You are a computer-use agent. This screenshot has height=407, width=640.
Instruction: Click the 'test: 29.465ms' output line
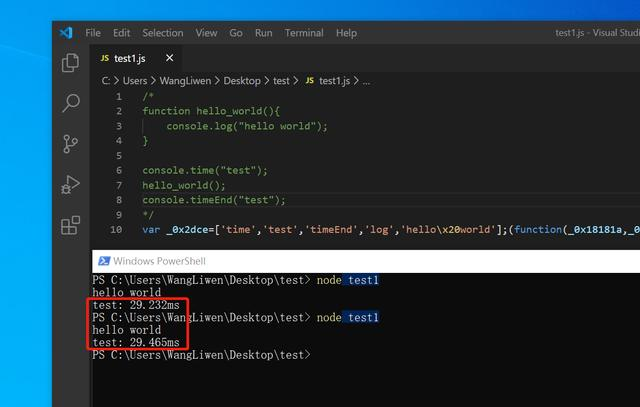pos(136,342)
